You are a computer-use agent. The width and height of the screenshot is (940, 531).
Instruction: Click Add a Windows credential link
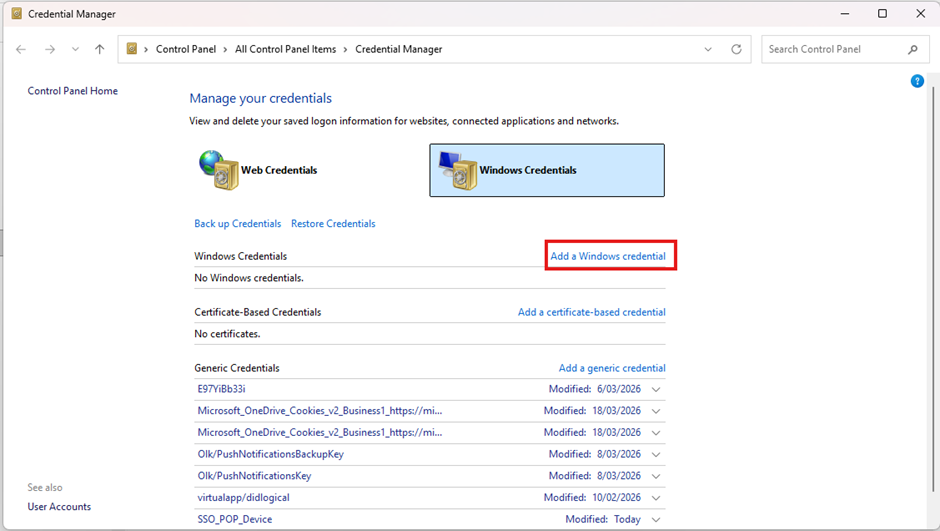(x=608, y=256)
